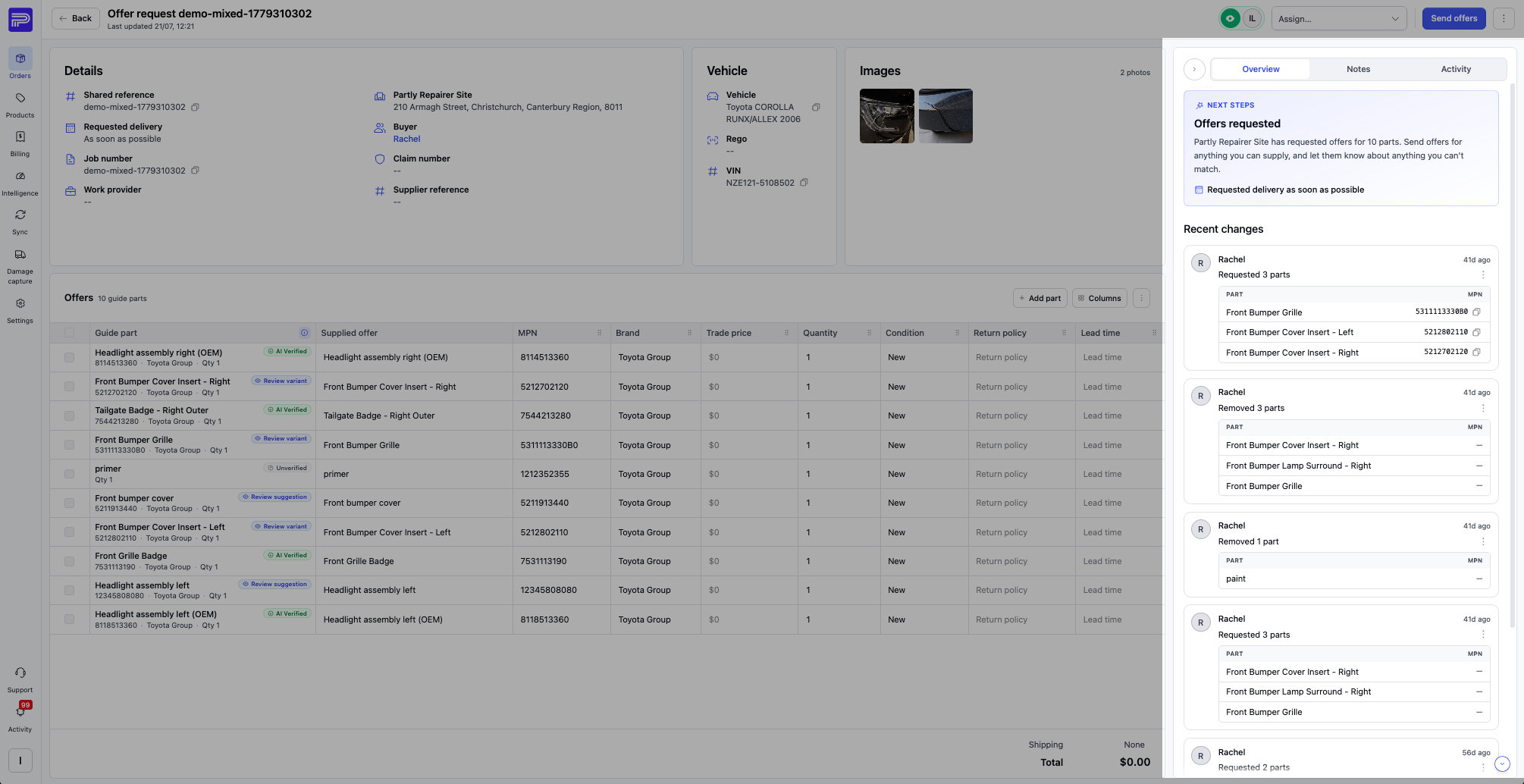
Task: Click the IL user avatar
Action: point(1252,18)
